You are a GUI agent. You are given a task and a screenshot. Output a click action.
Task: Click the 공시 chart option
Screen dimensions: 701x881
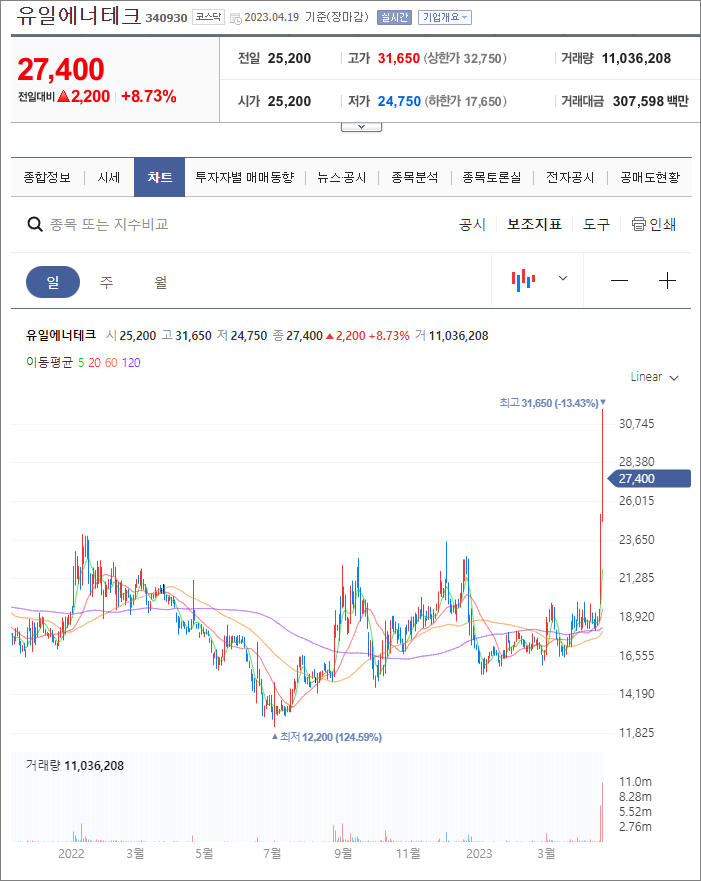(x=472, y=225)
